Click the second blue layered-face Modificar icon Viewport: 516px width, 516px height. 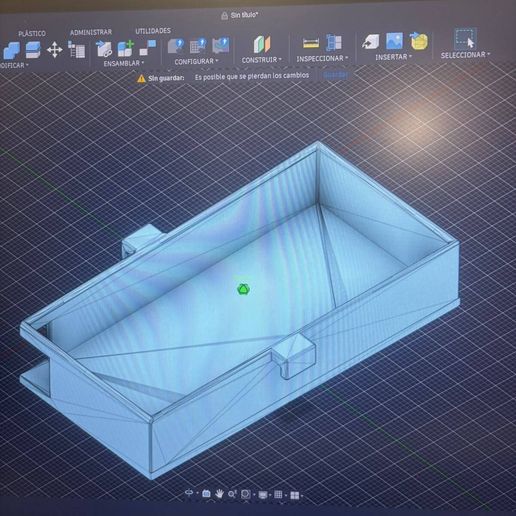click(33, 50)
